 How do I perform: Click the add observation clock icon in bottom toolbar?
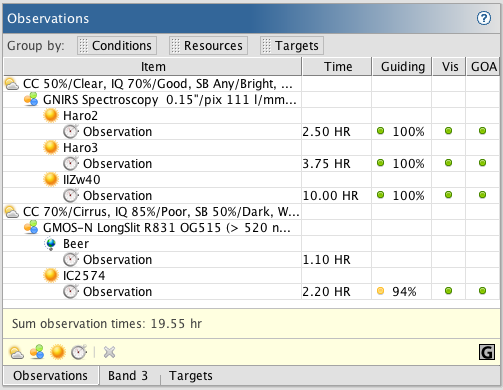point(79,352)
